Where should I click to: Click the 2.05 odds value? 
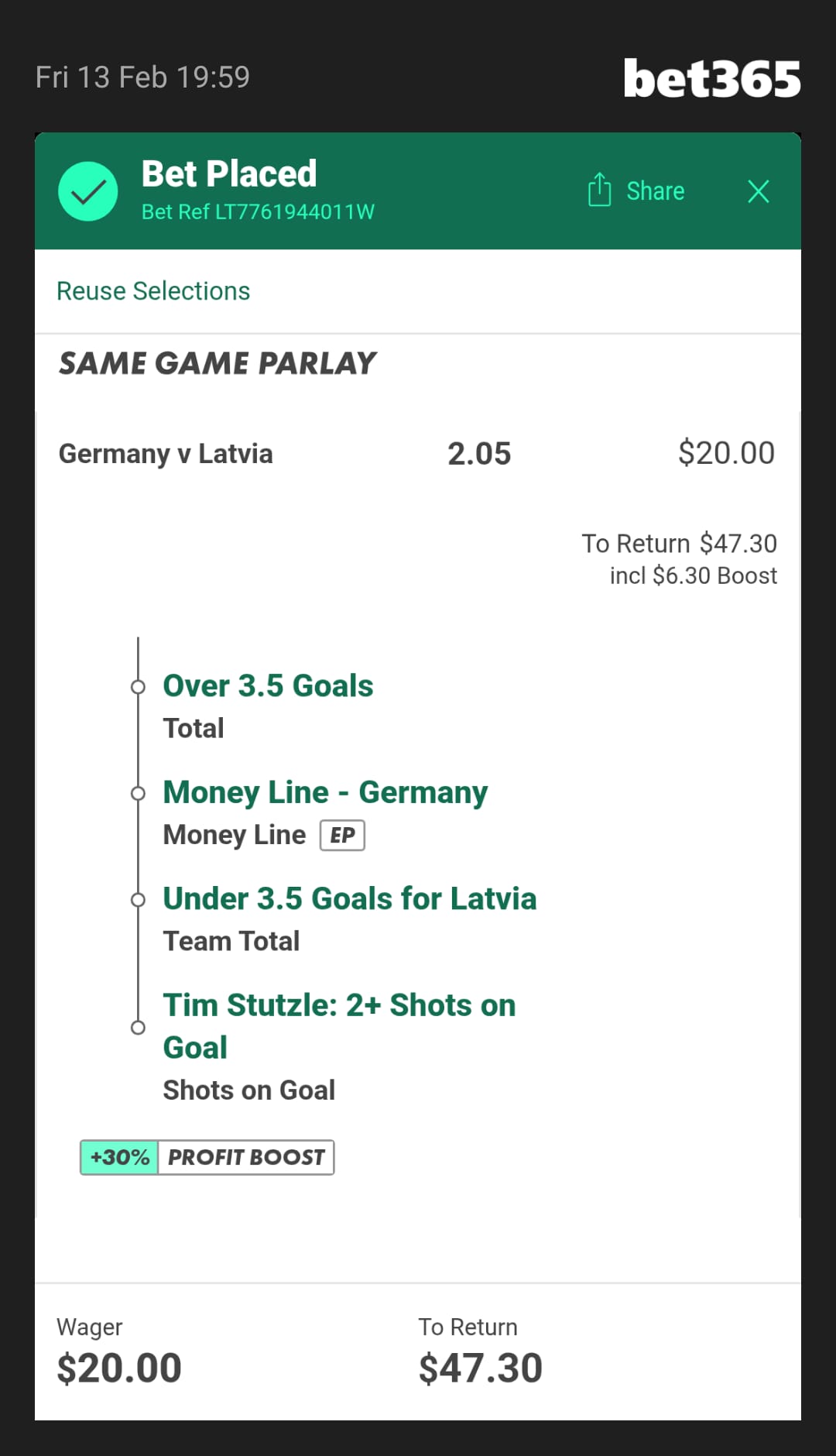(479, 454)
